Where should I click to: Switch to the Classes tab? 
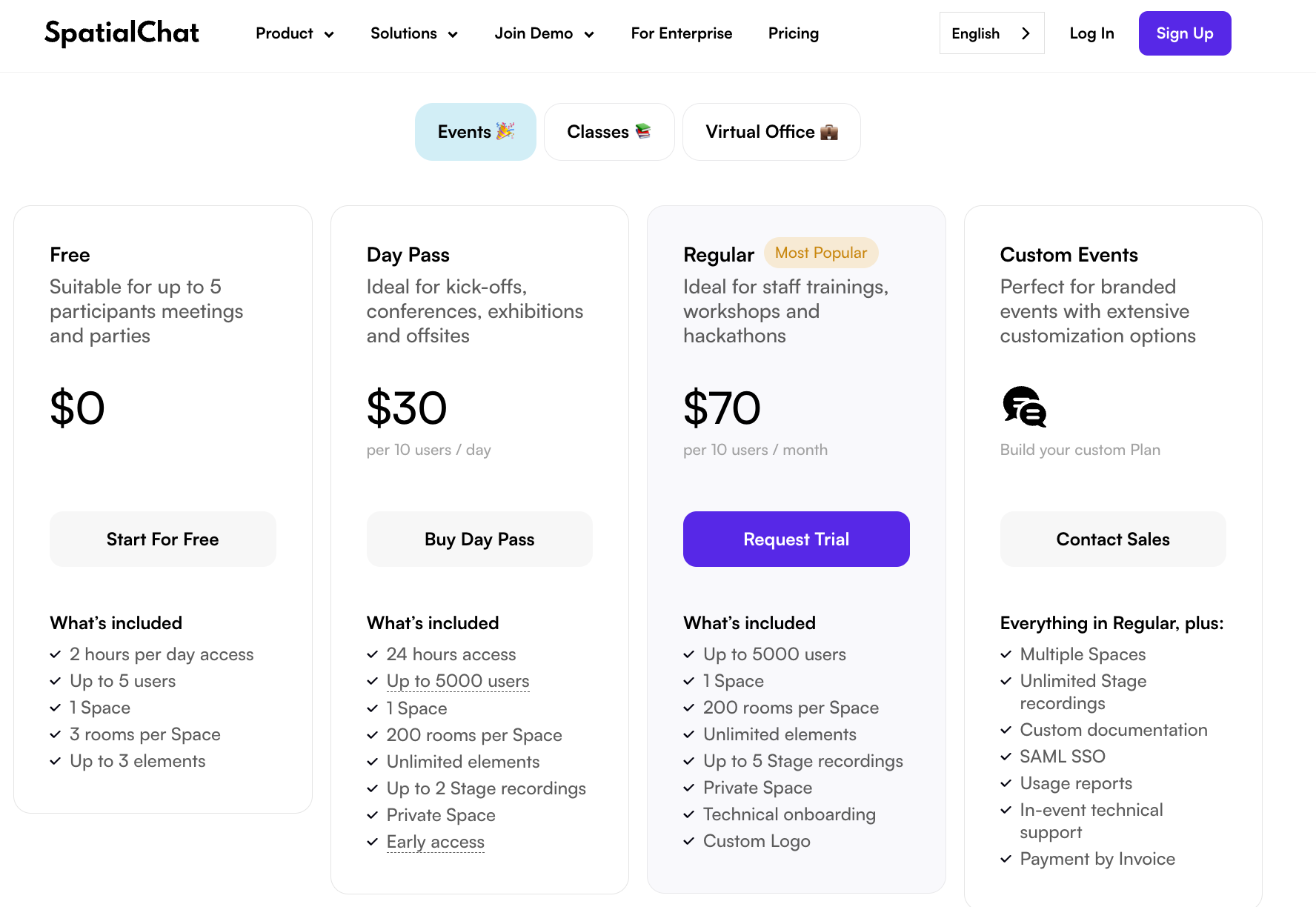[x=608, y=132]
